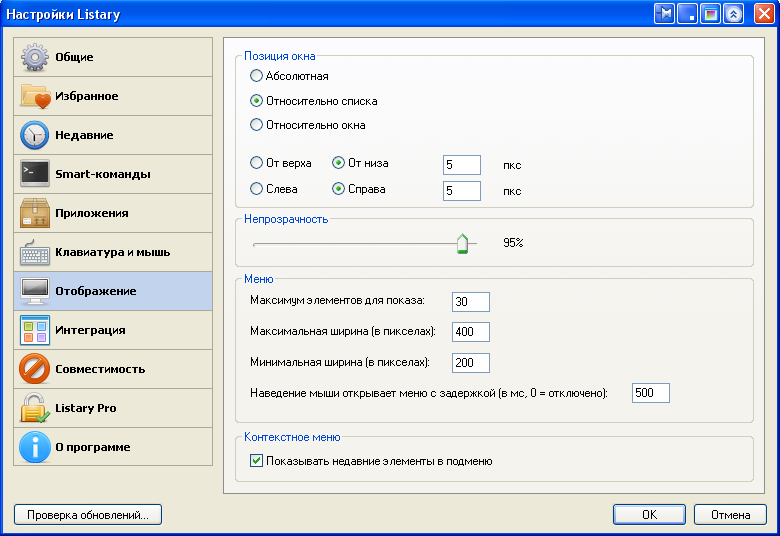The image size is (780, 536).
Task: Choose the Справа radio option
Action: (338, 189)
